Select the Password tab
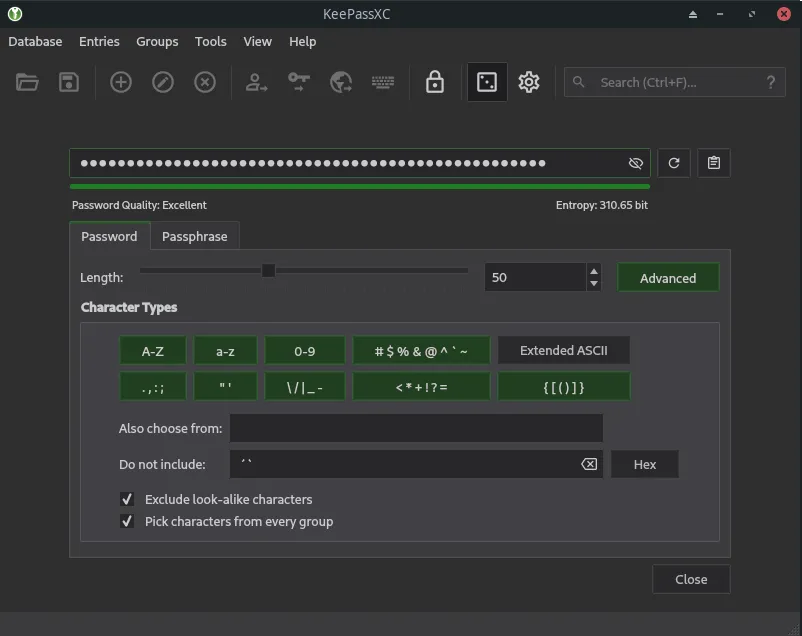Viewport: 802px width, 636px height. point(109,236)
